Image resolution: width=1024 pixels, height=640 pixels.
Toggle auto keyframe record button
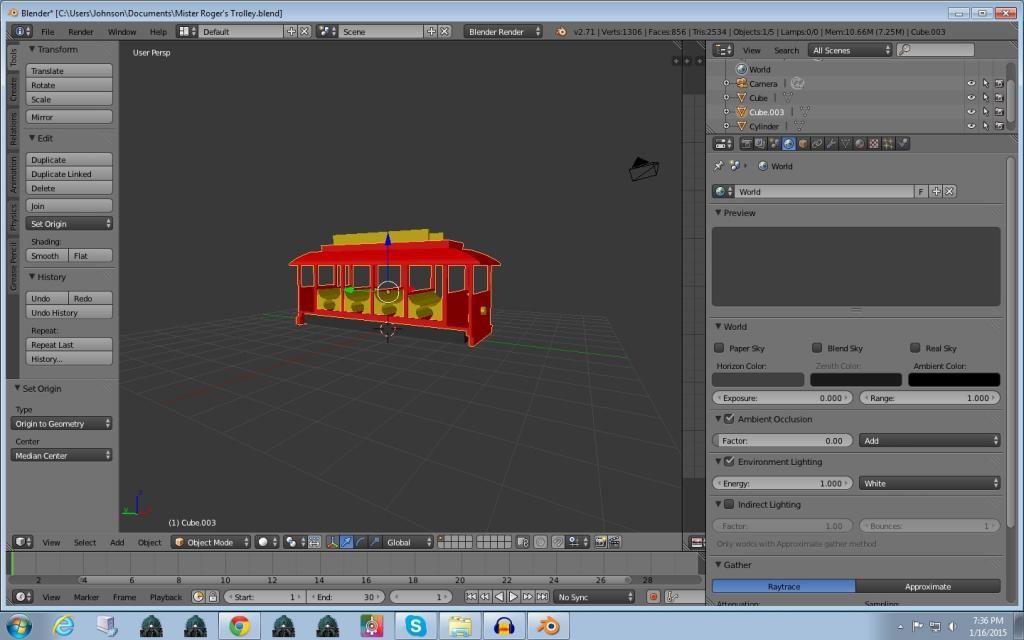[x=652, y=597]
